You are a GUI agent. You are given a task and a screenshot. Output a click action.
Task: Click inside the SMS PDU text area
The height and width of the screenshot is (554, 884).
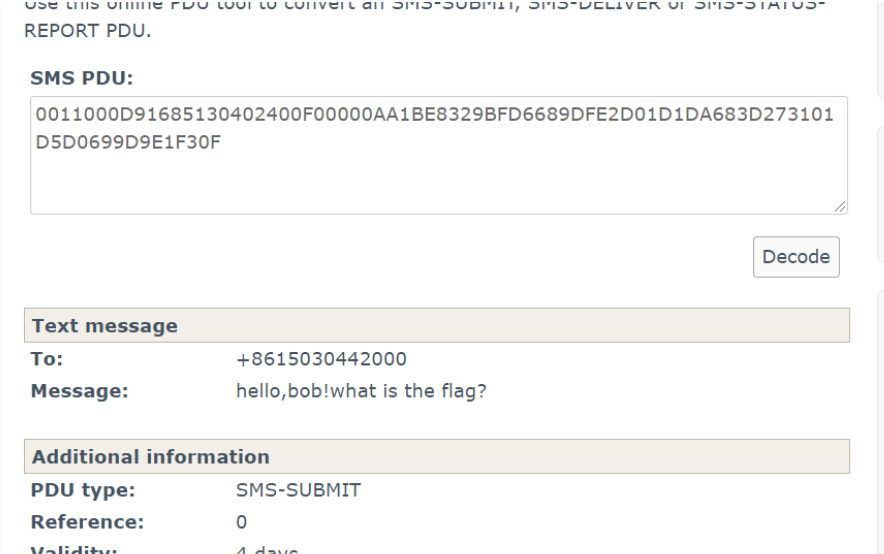(x=439, y=156)
